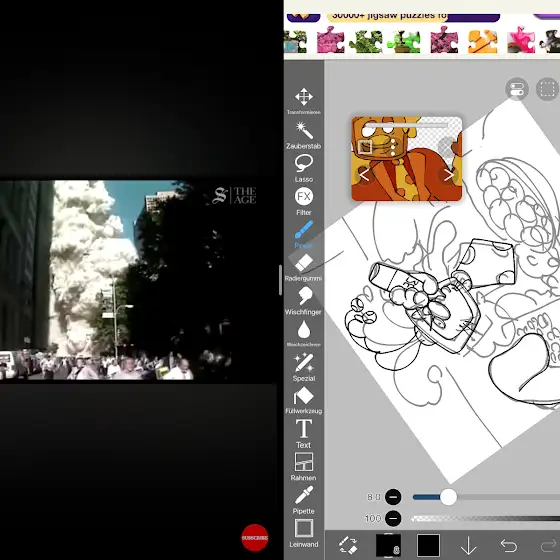Select the Zauberstab magic wand tool
Screen dimensions: 560x560
pyautogui.click(x=304, y=135)
